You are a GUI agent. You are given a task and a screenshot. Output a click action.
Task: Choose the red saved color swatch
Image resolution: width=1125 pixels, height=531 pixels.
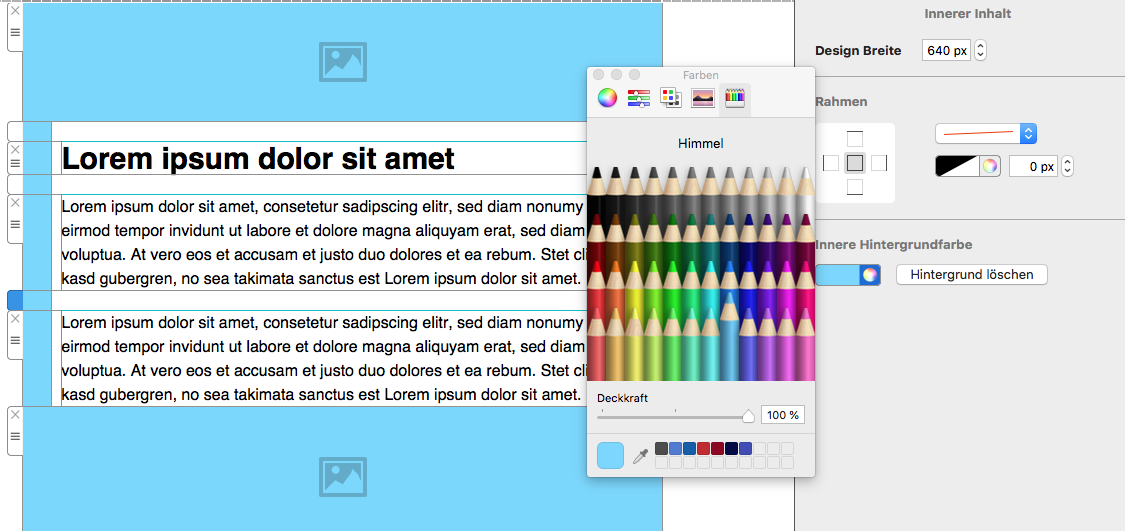704,448
